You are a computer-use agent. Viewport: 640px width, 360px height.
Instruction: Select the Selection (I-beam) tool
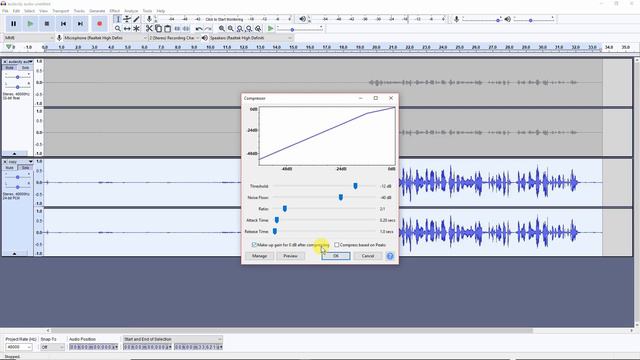118,19
